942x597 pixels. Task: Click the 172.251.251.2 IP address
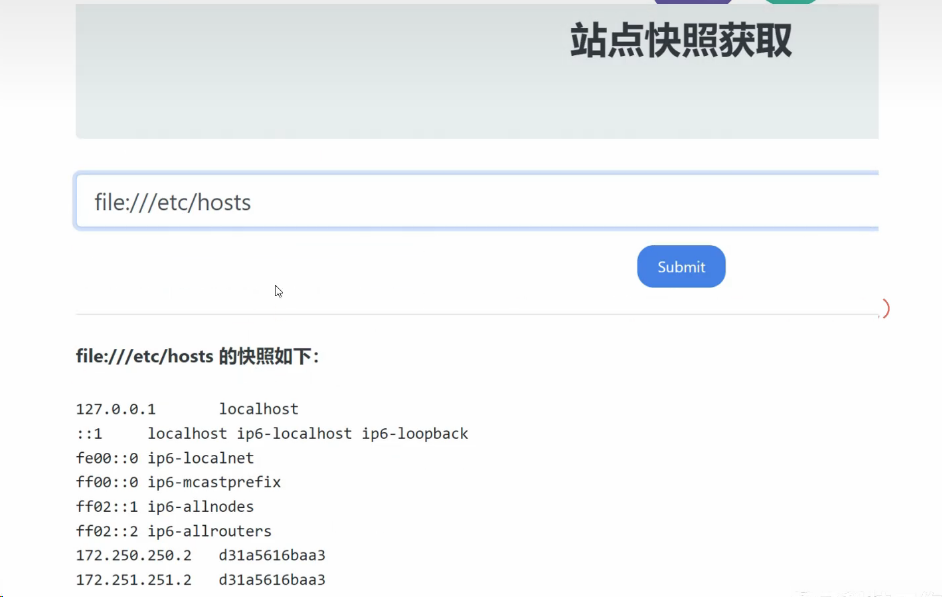tap(134, 580)
